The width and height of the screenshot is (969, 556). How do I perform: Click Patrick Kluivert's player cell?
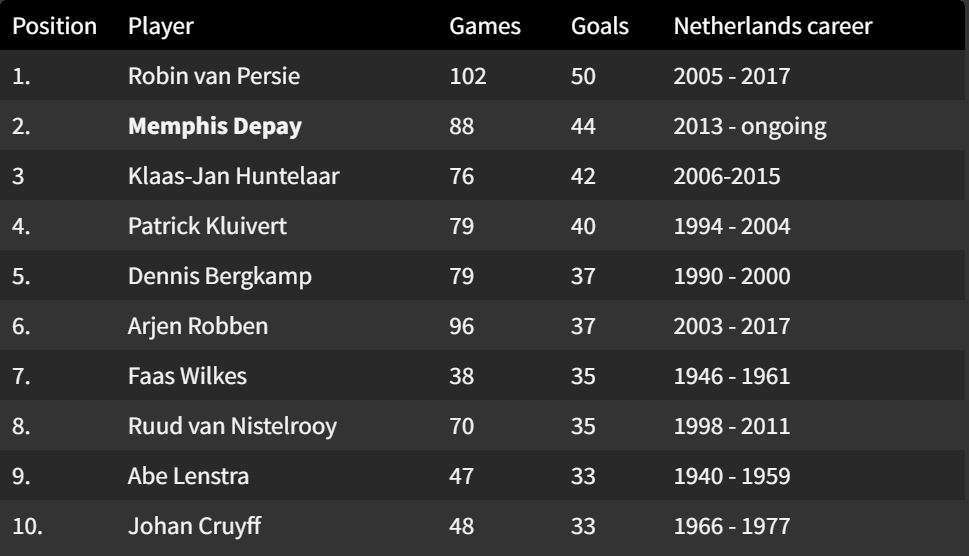coord(207,226)
